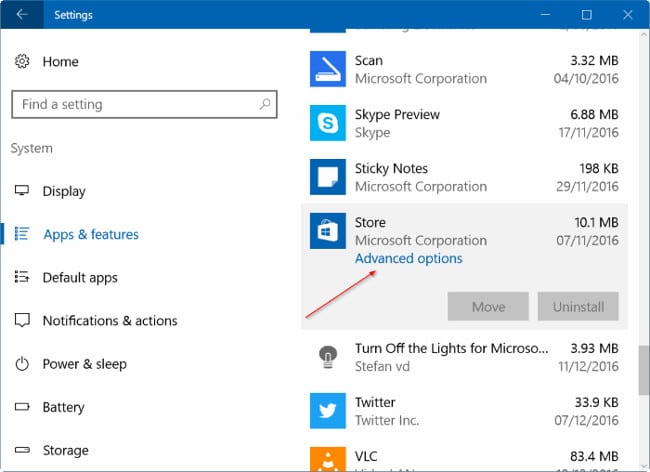Click the search magnifier icon
Image resolution: width=650 pixels, height=472 pixels.
pyautogui.click(x=265, y=104)
